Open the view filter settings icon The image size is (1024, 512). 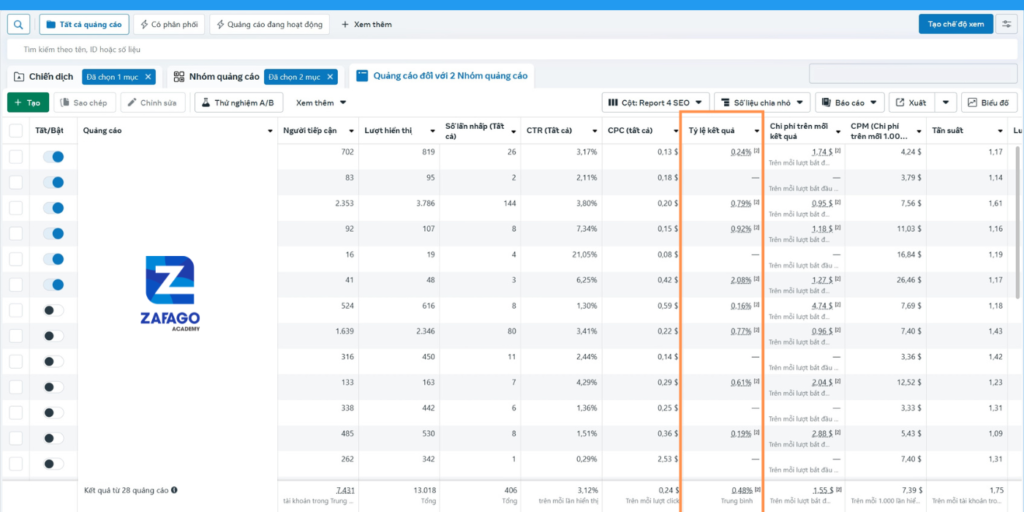click(1007, 25)
